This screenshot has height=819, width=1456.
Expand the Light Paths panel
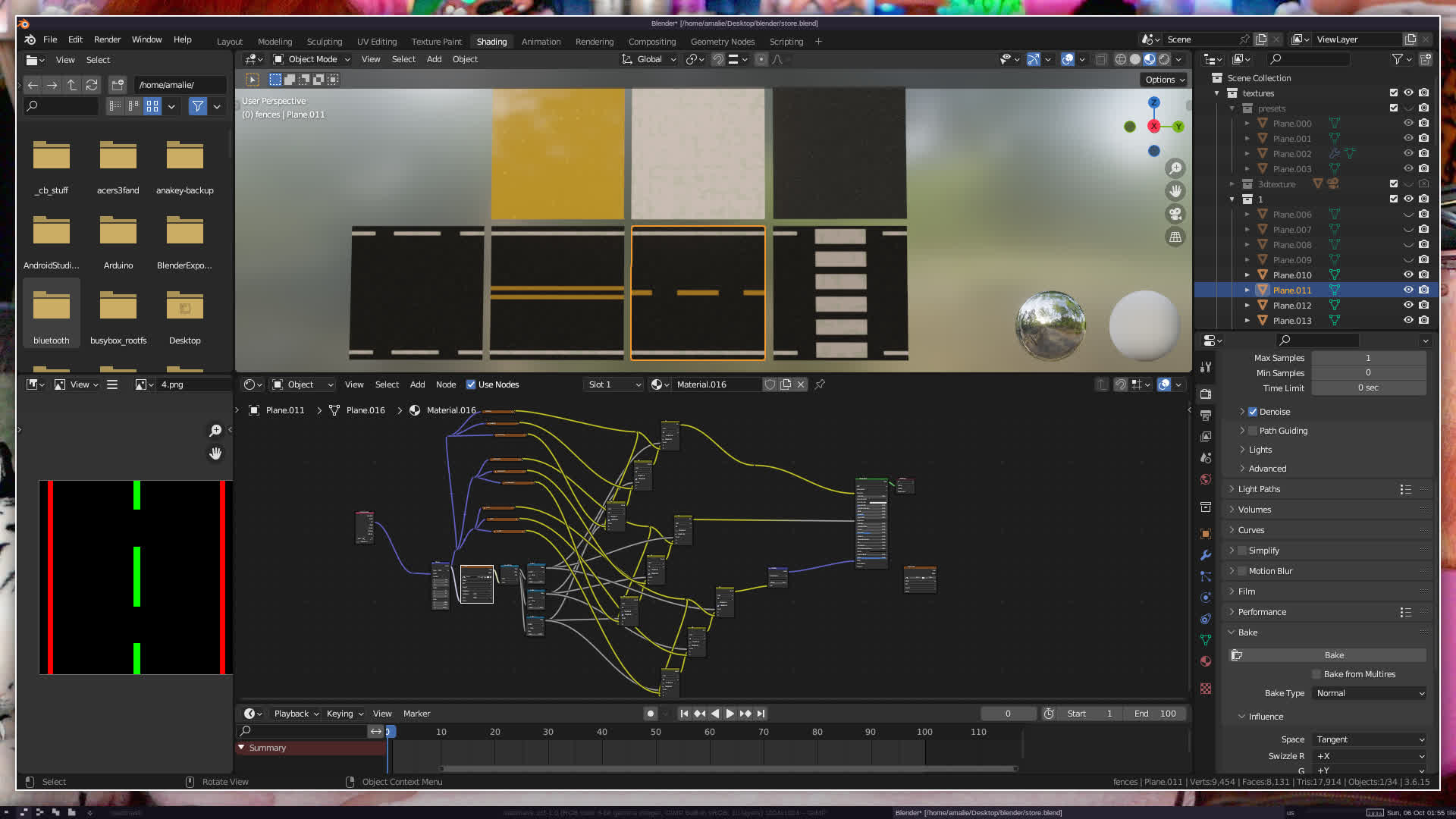(x=1259, y=489)
